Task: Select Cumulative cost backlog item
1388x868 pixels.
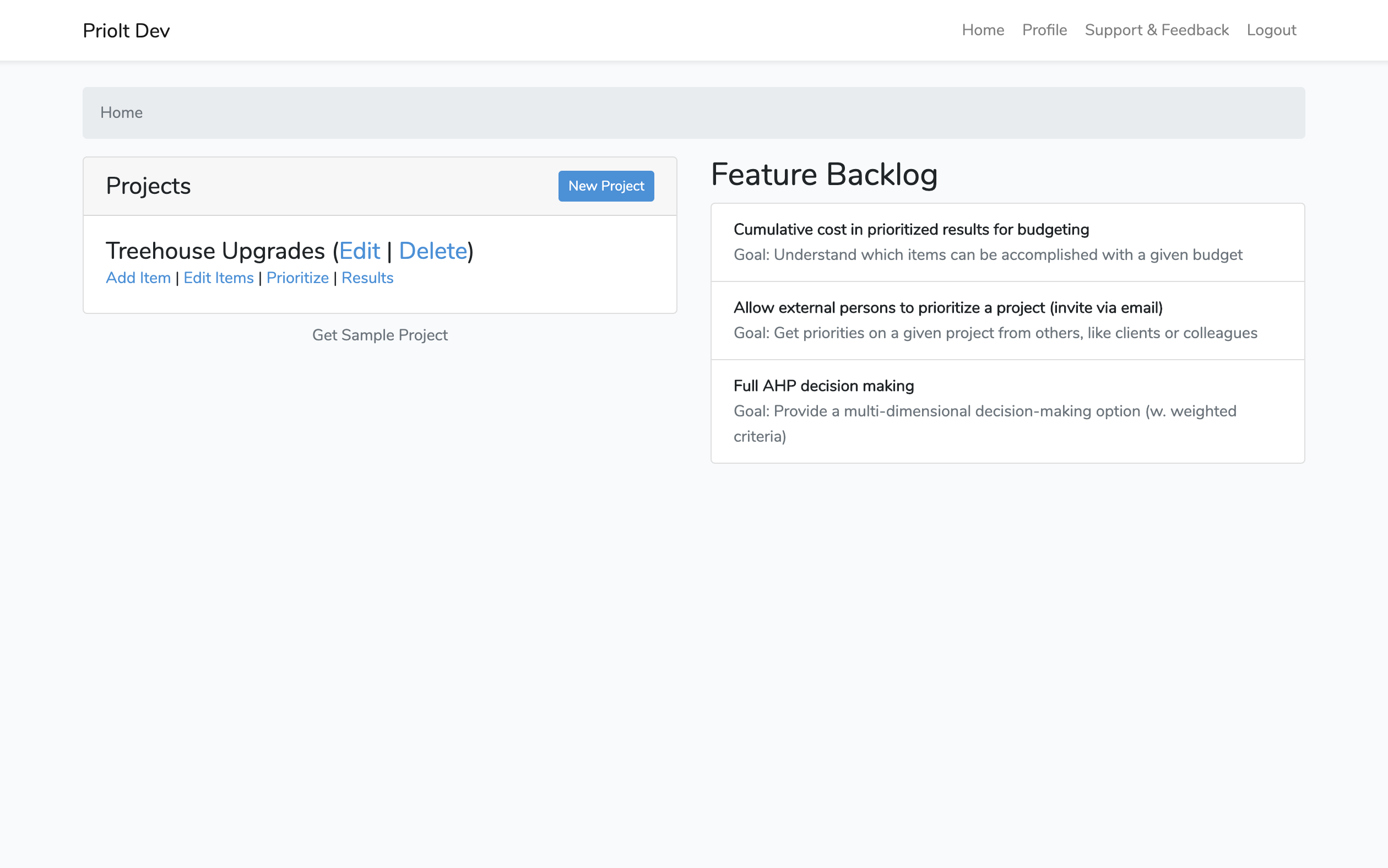Action: pos(910,230)
